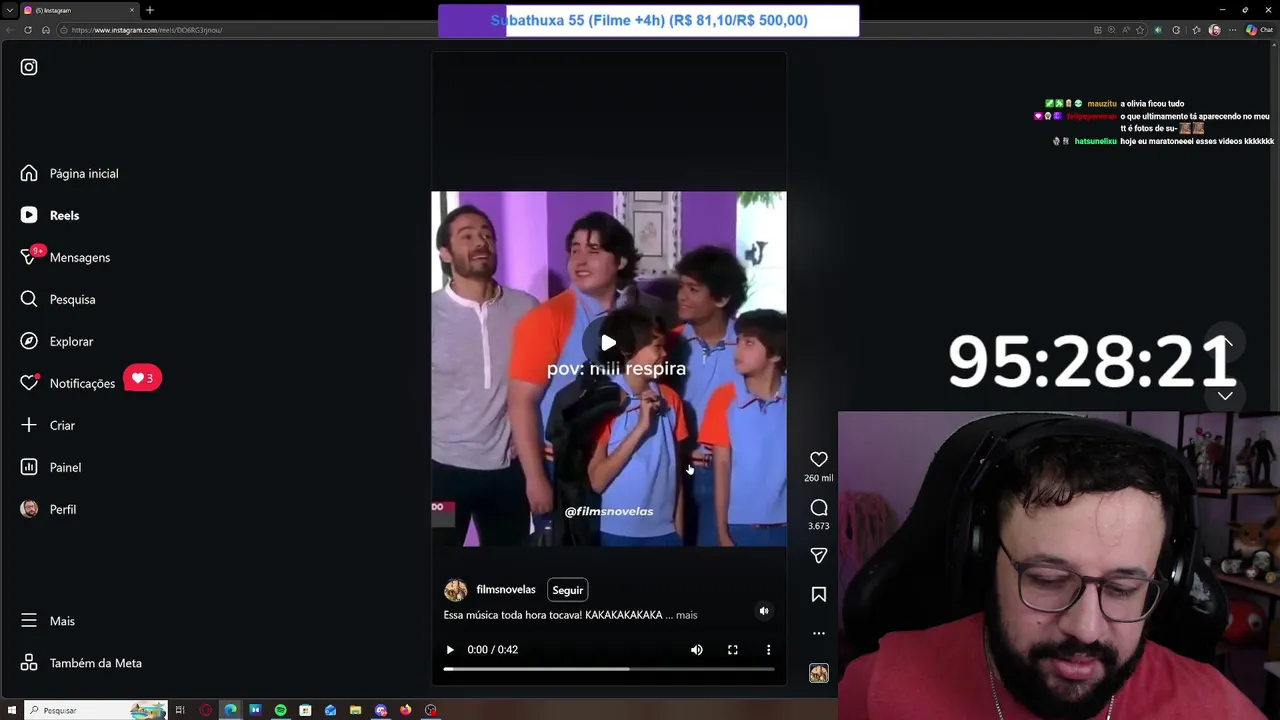Go to next reel down arrow

click(x=1225, y=396)
